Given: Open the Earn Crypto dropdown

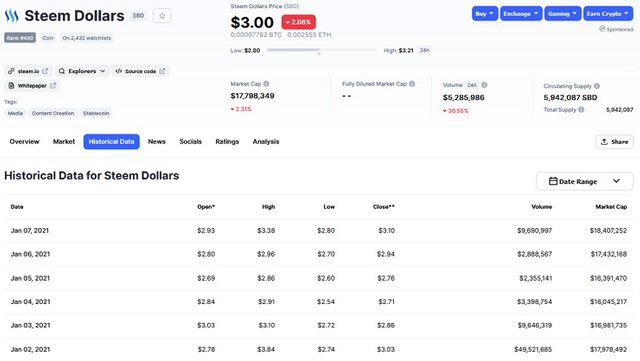Looking at the screenshot, I should tap(608, 14).
